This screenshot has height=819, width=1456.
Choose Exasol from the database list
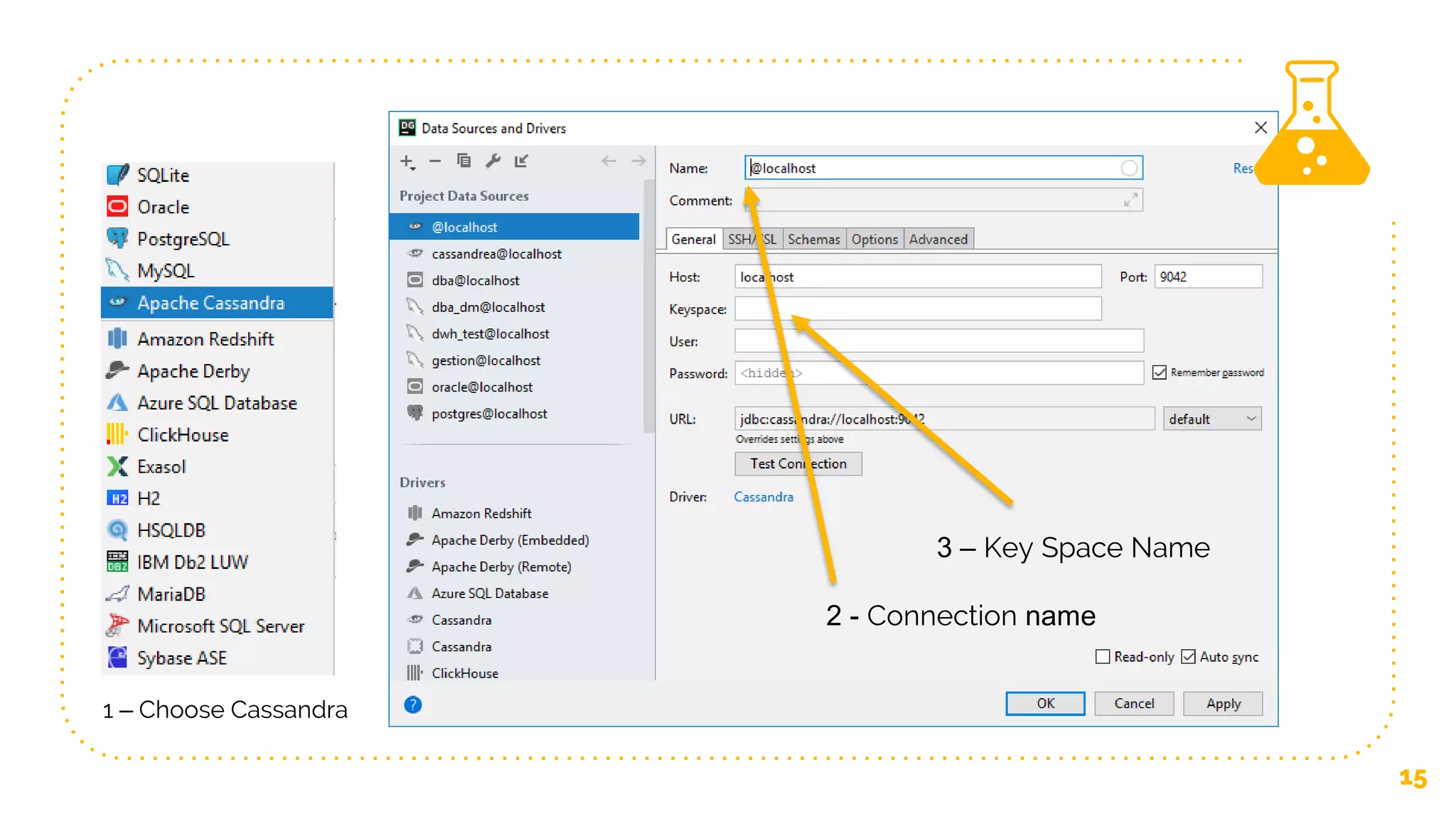click(x=218, y=467)
